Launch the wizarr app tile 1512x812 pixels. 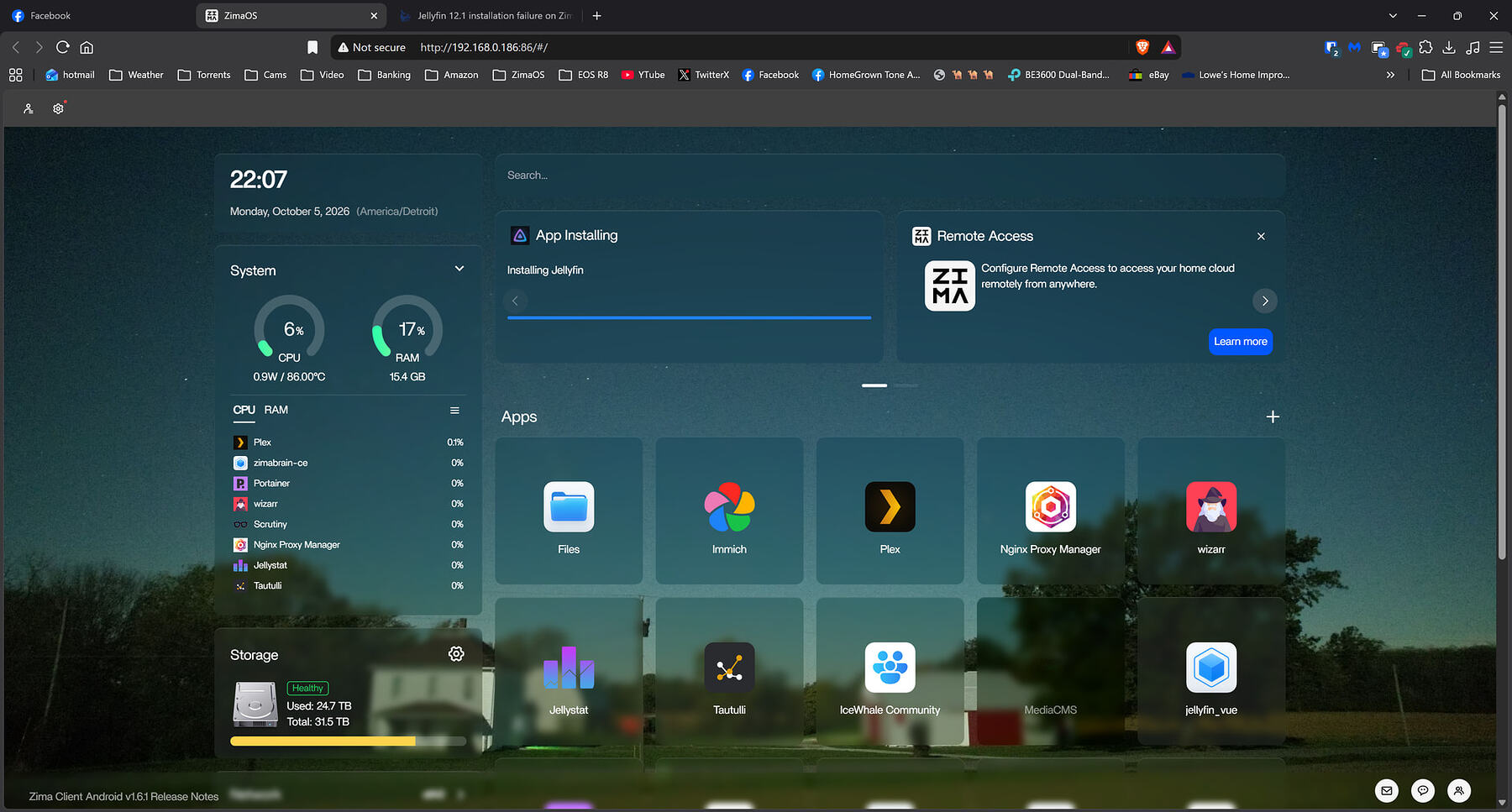pos(1210,511)
